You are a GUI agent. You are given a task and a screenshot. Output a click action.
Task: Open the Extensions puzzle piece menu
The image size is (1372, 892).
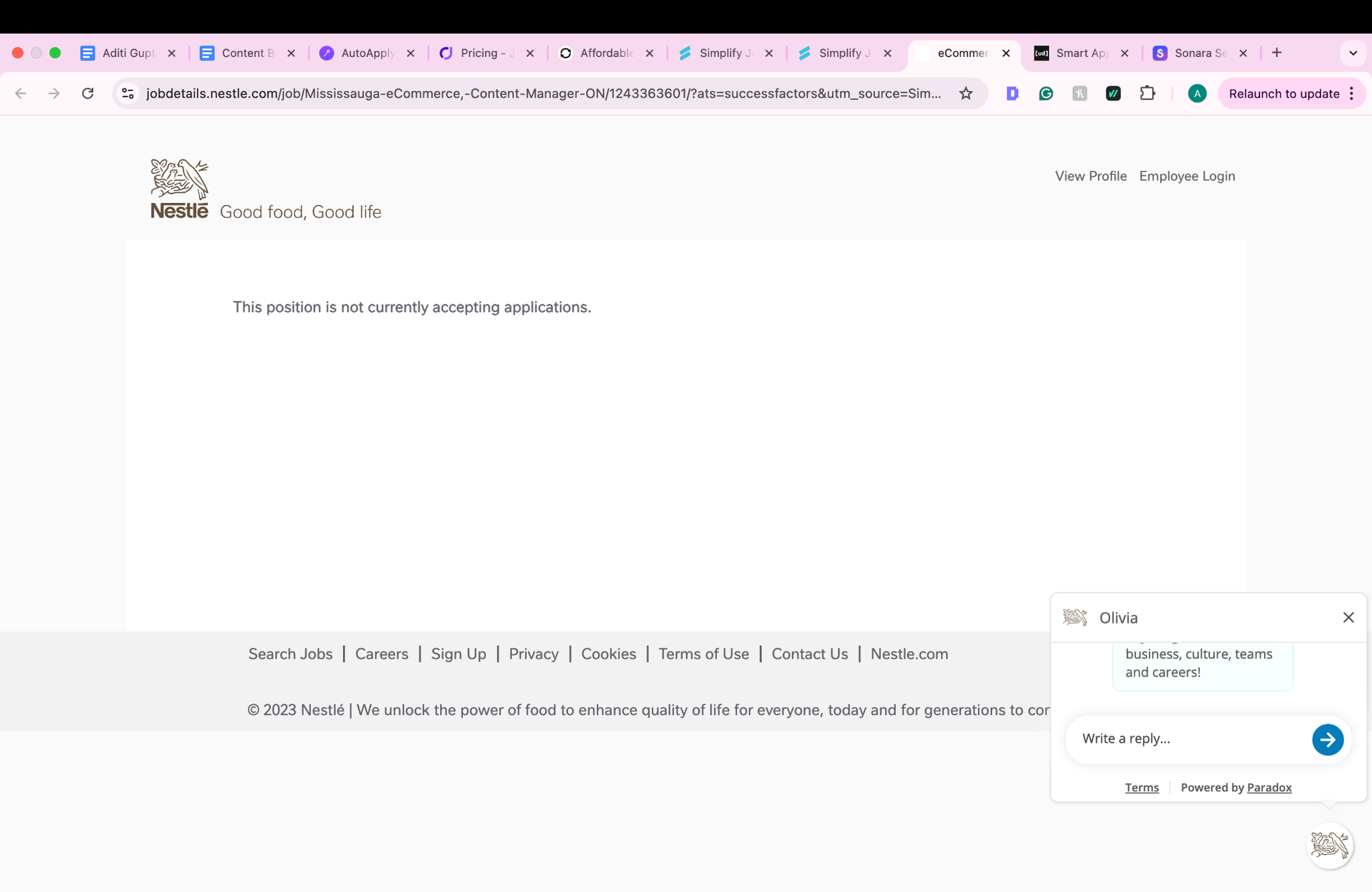click(1147, 93)
